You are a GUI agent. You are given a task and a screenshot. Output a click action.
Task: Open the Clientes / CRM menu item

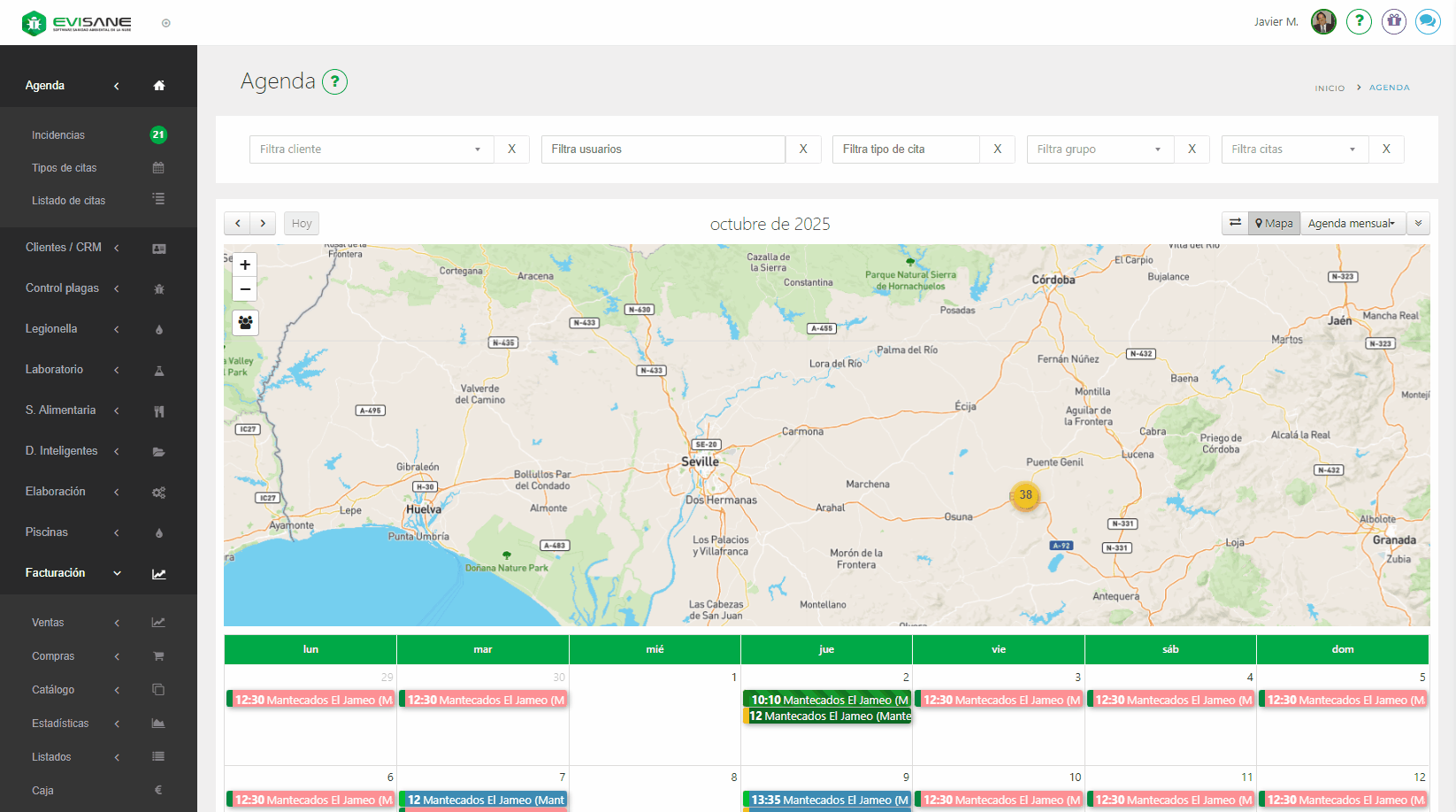tap(61, 247)
